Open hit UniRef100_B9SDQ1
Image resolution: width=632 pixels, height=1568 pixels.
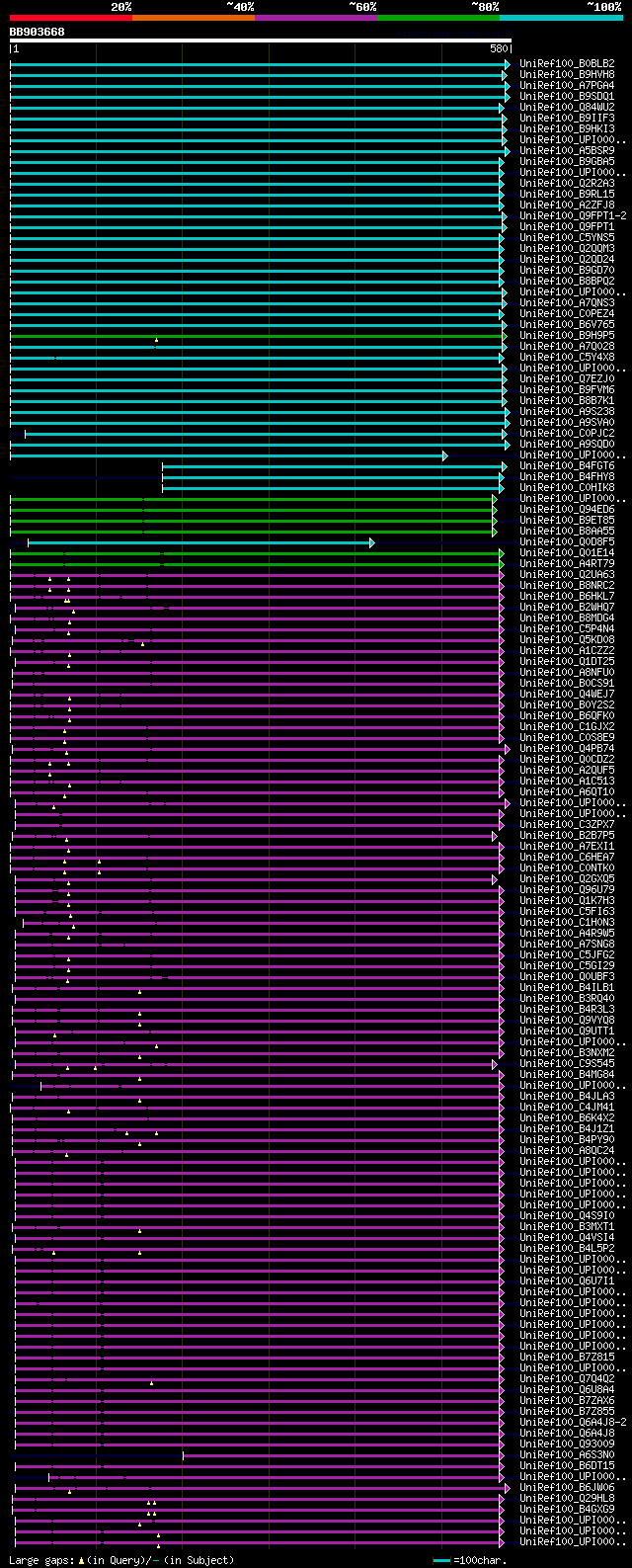[567, 96]
